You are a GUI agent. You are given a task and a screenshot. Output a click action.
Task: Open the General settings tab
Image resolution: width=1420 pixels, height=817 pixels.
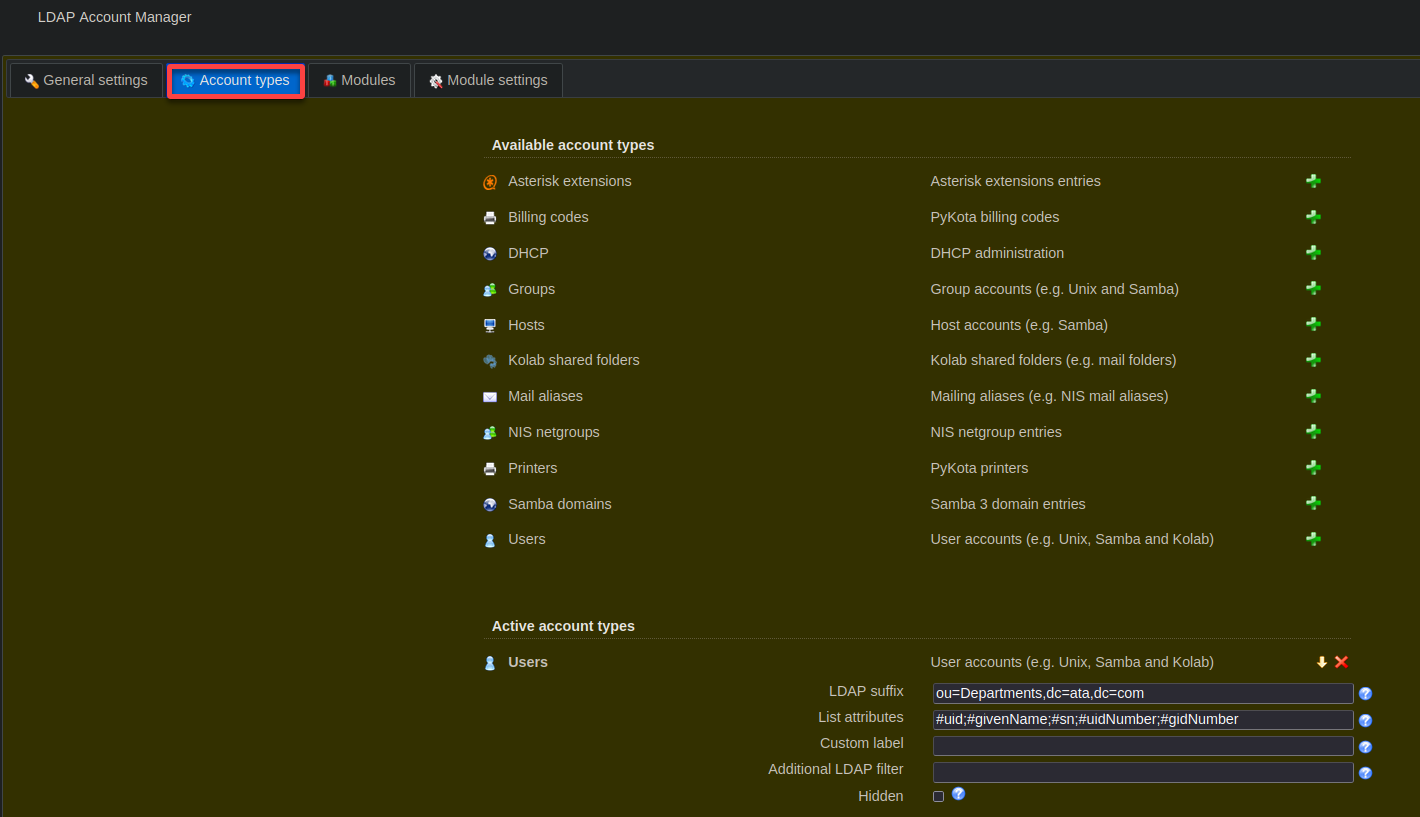[x=86, y=80]
